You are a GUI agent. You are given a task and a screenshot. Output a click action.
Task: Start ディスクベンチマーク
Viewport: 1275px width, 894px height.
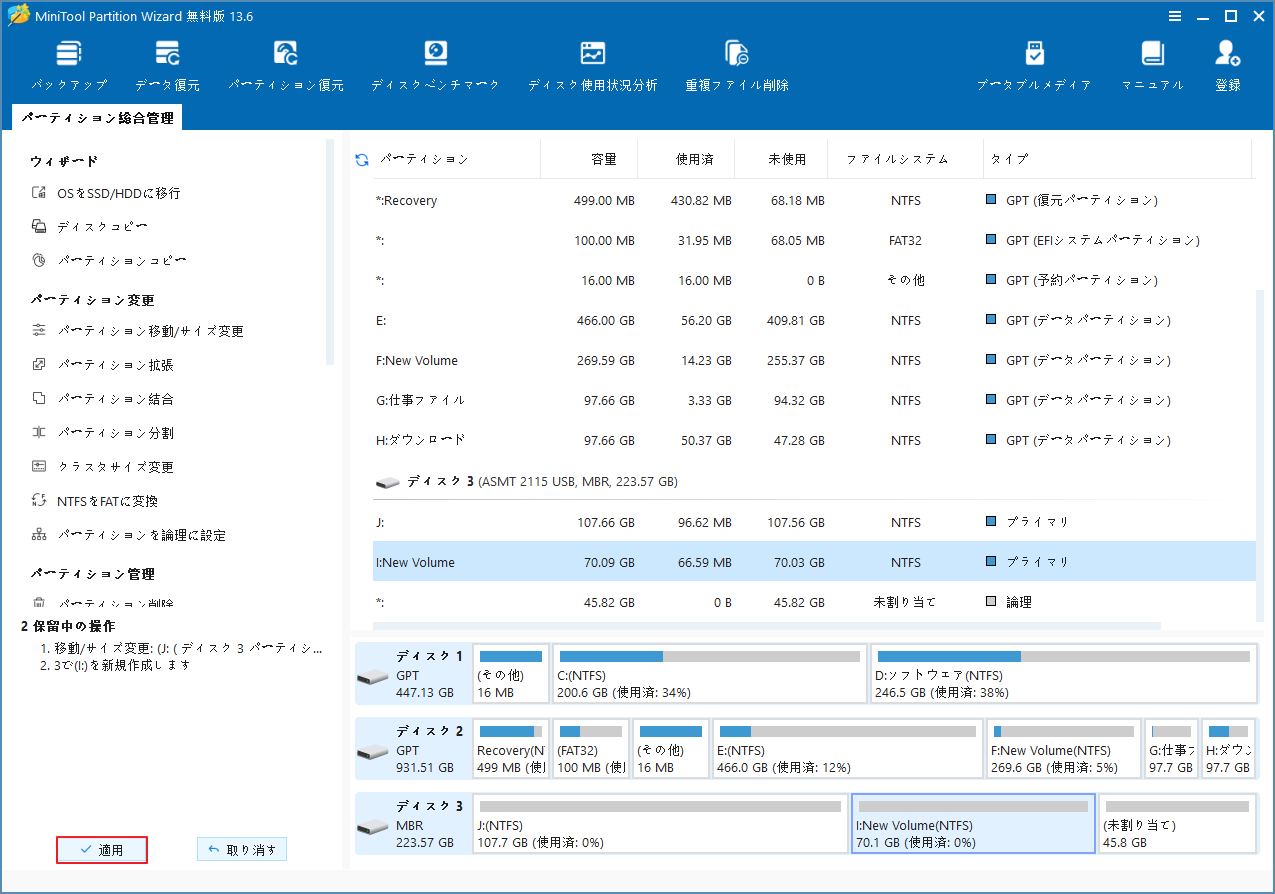pos(435,67)
